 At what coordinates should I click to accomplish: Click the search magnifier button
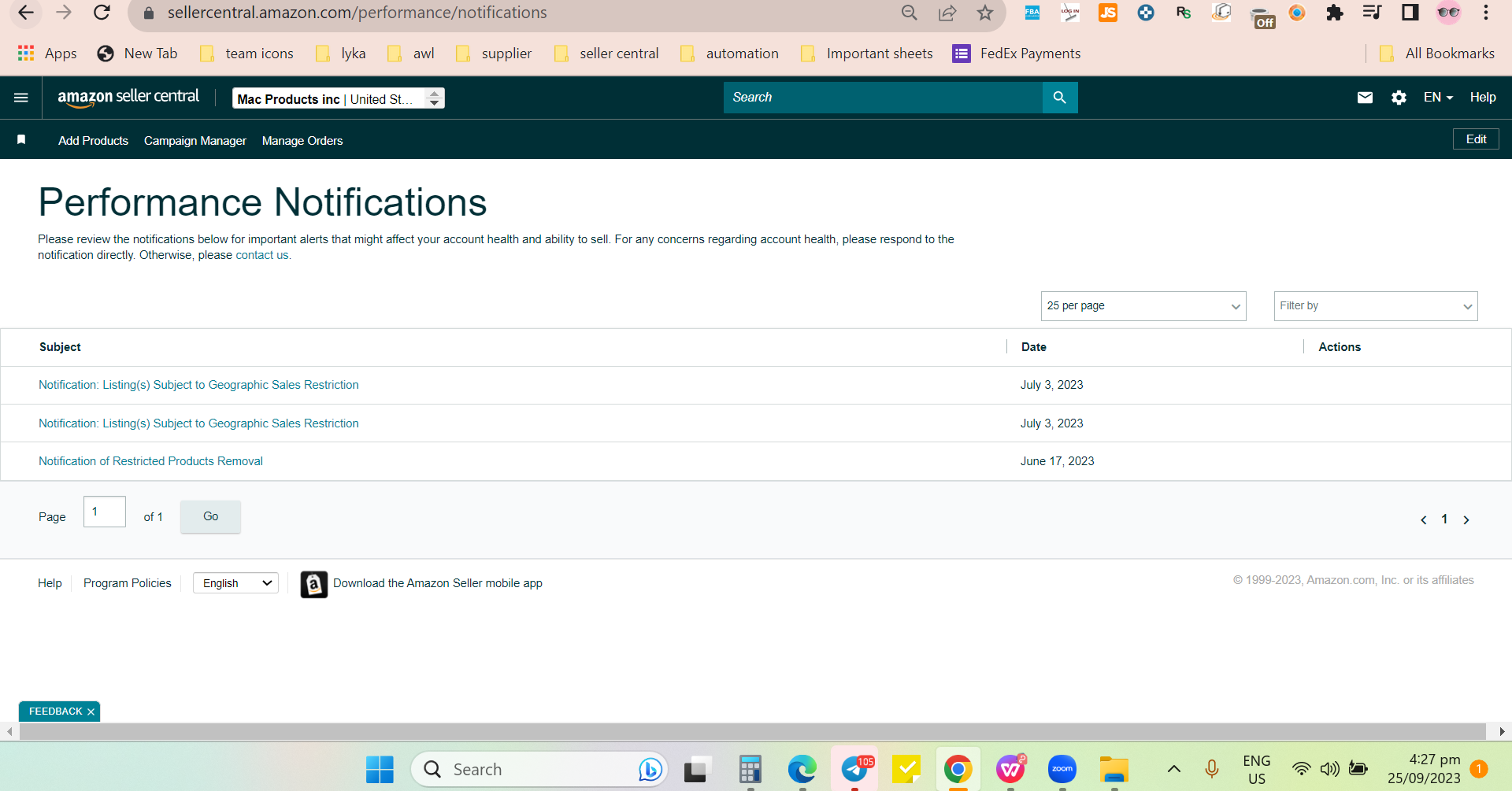pyautogui.click(x=1060, y=98)
